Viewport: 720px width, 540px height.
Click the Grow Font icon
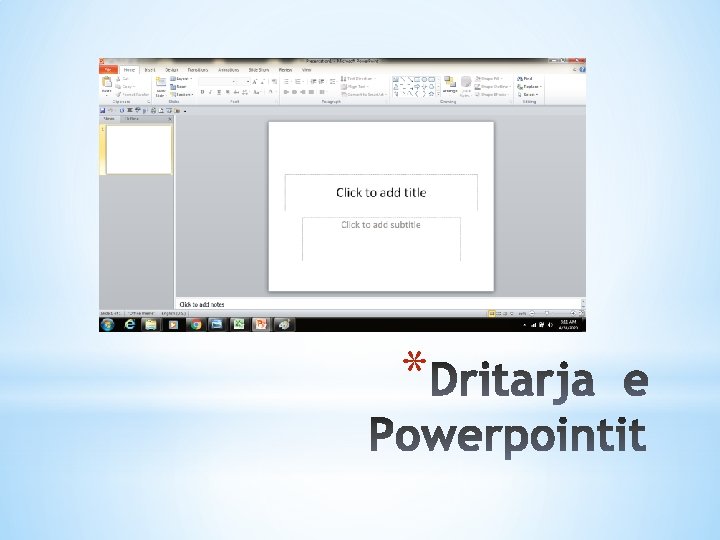click(x=254, y=82)
